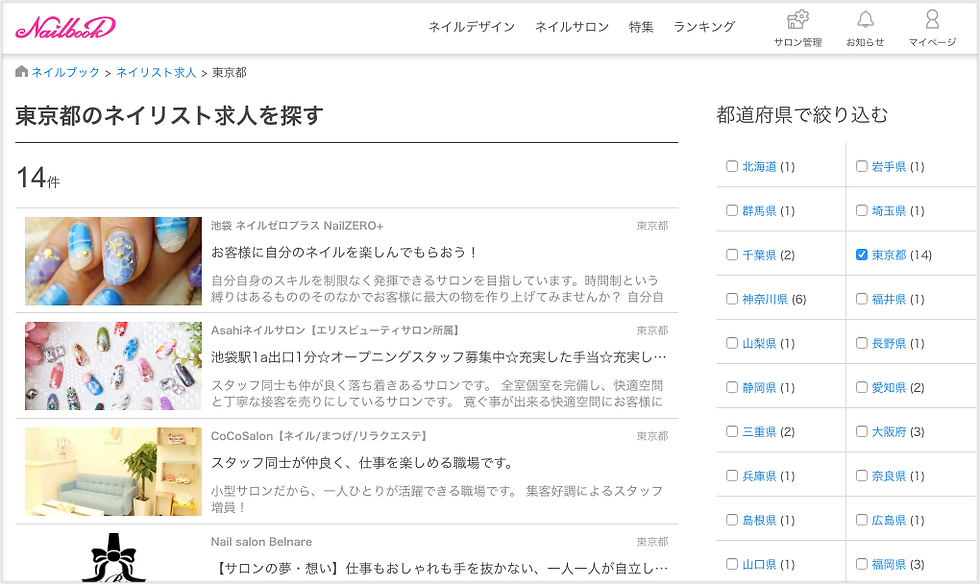980x584 pixels.
Task: Check the 神奈川県 checkbox
Action: [x=732, y=299]
